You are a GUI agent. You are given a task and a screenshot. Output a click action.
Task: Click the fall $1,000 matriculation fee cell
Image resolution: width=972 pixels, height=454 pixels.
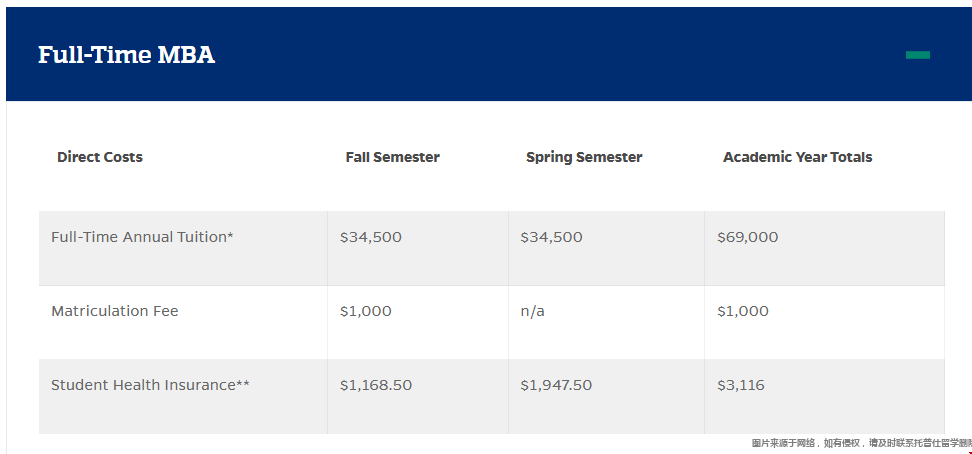pyautogui.click(x=366, y=311)
